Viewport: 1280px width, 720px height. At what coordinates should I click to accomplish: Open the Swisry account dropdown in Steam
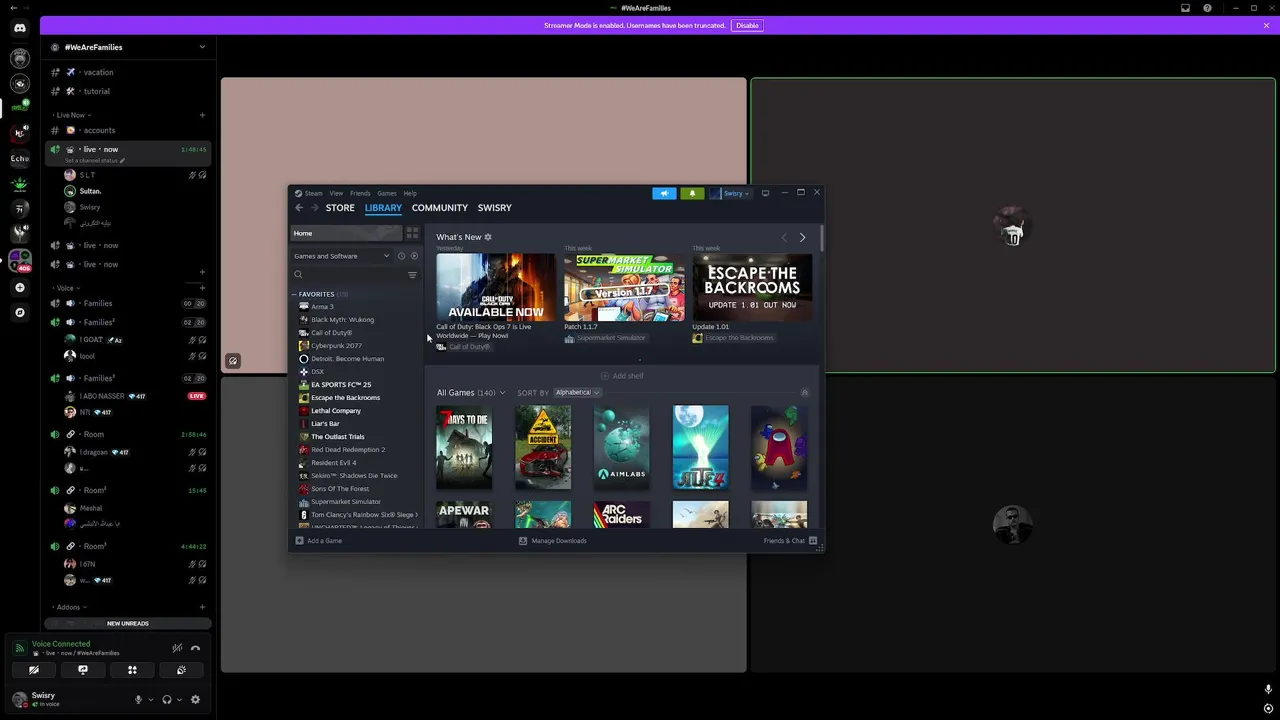[x=730, y=193]
